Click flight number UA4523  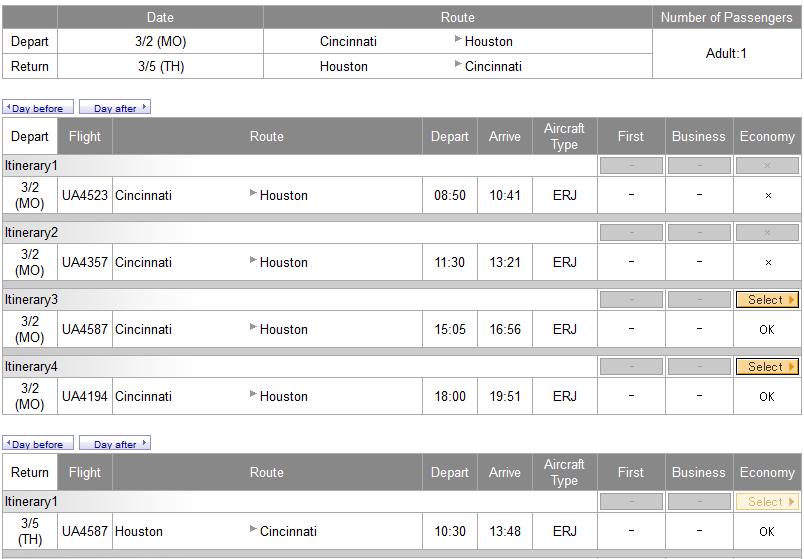pos(85,195)
